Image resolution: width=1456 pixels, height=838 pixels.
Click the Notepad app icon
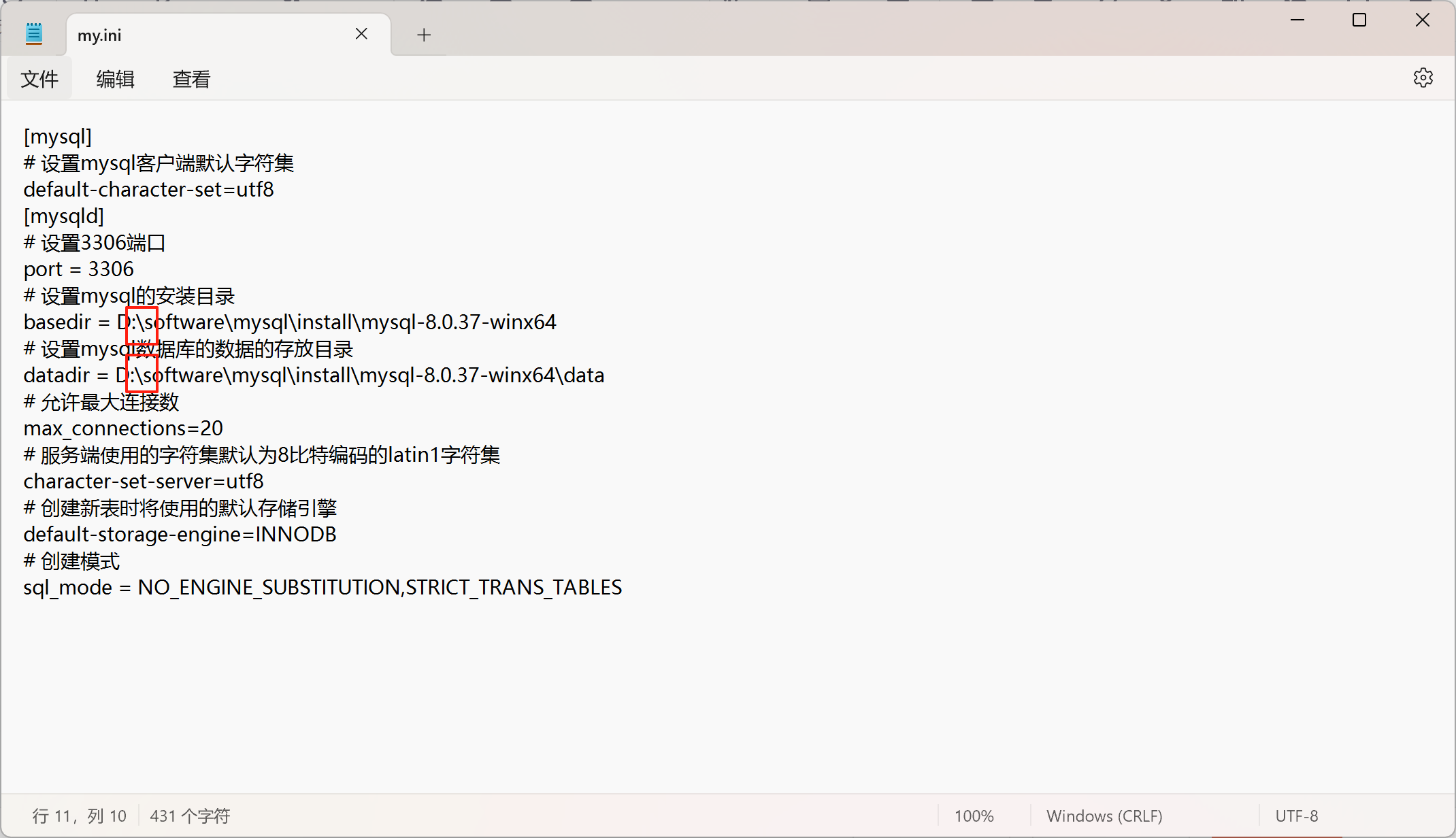(33, 33)
